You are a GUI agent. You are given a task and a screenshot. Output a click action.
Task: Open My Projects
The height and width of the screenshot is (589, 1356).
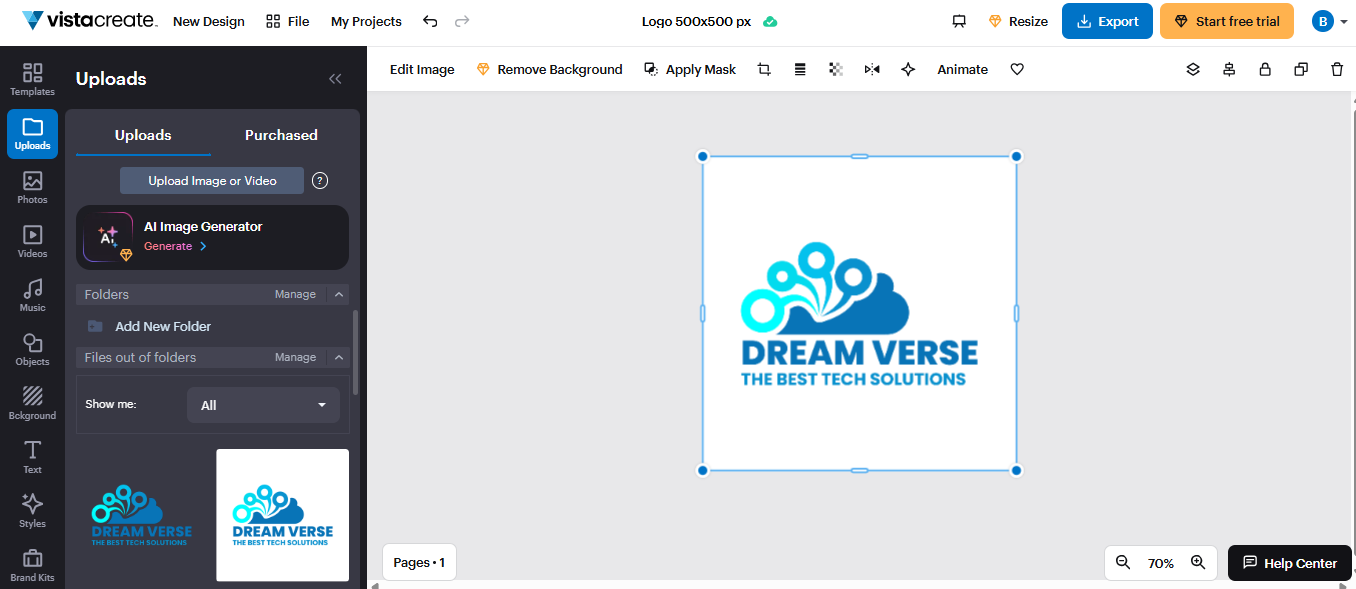pos(366,21)
